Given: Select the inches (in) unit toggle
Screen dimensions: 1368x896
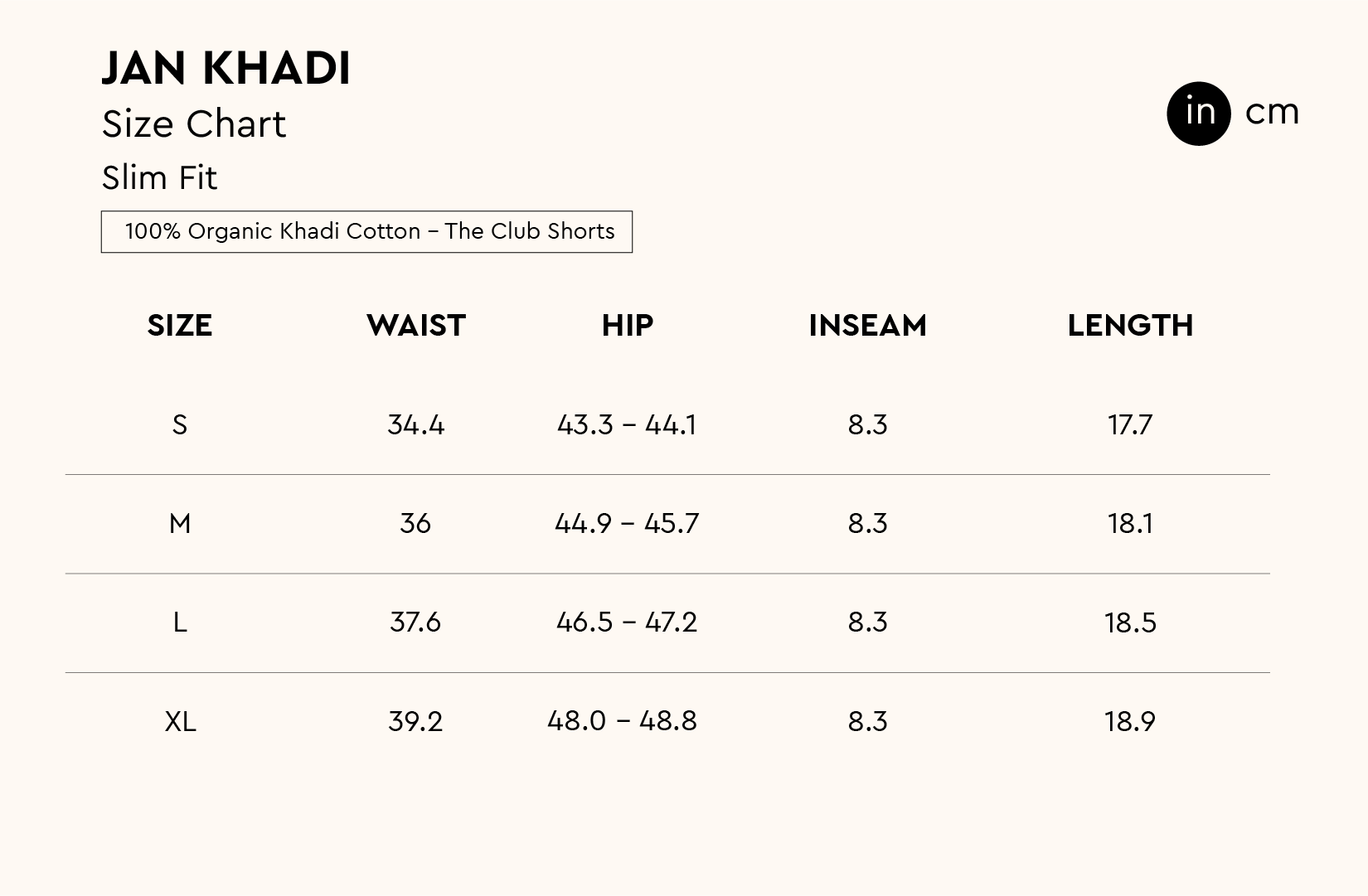Looking at the screenshot, I should 1199,114.
